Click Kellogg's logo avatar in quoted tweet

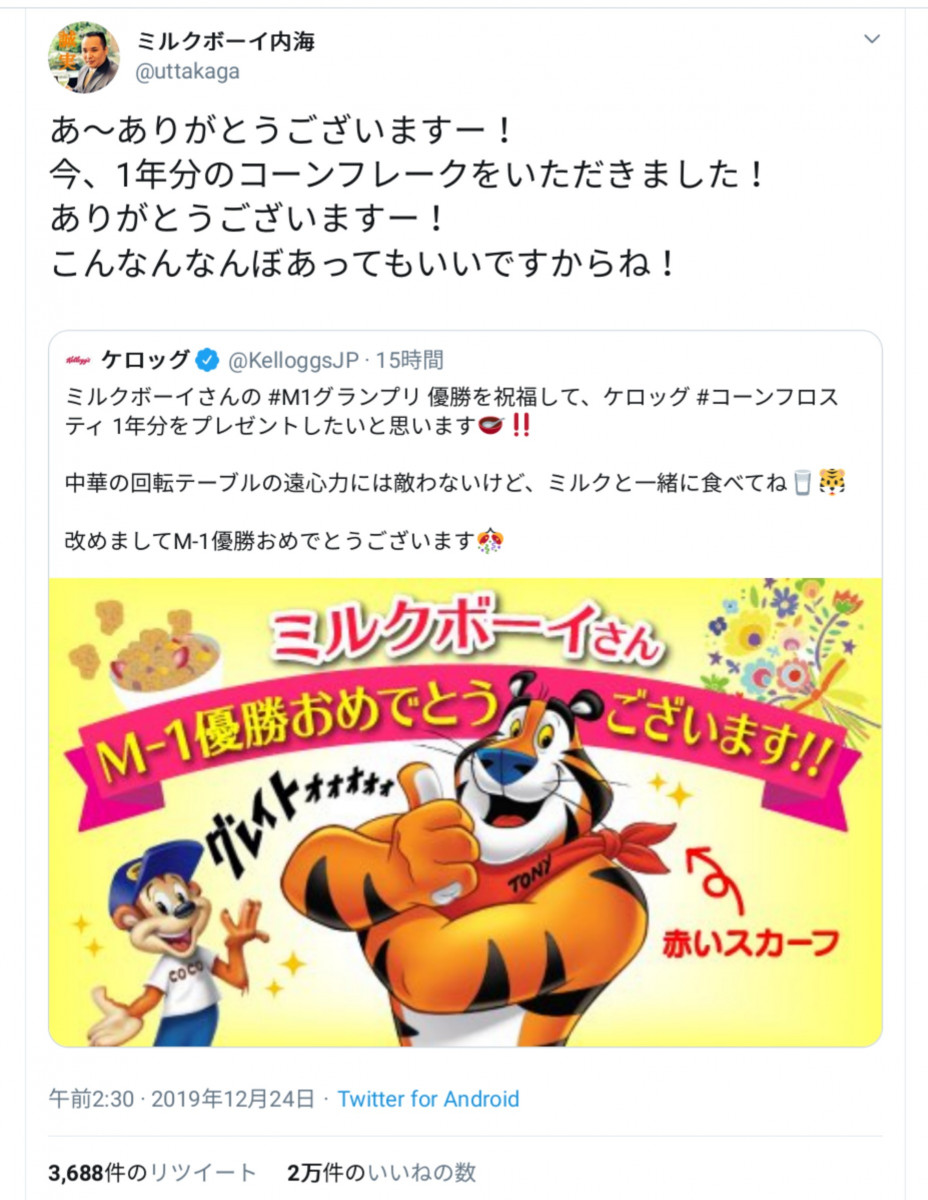pos(79,358)
